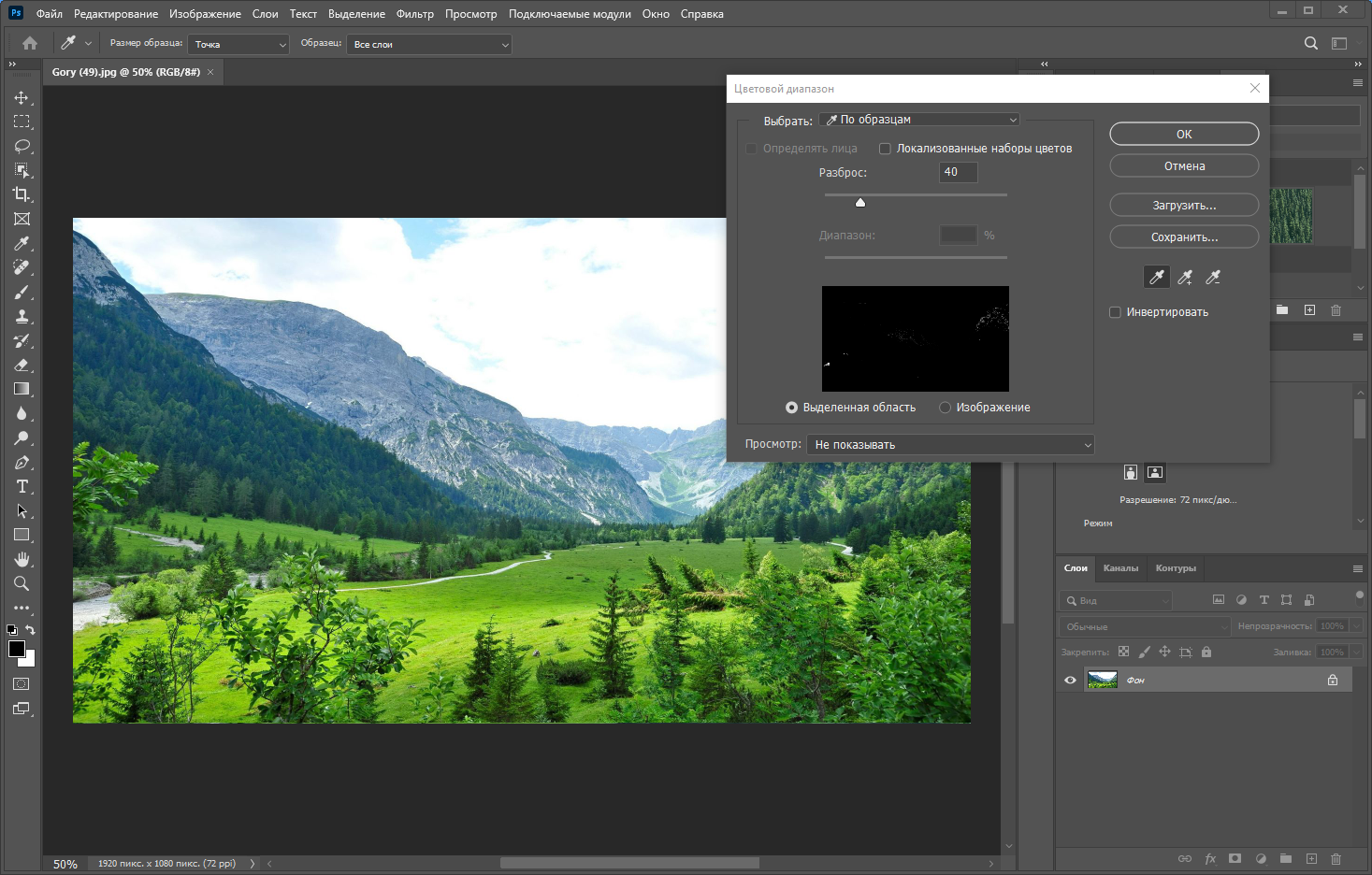1372x875 pixels.
Task: Enable the Инвертировать checkbox
Action: pyautogui.click(x=1115, y=312)
